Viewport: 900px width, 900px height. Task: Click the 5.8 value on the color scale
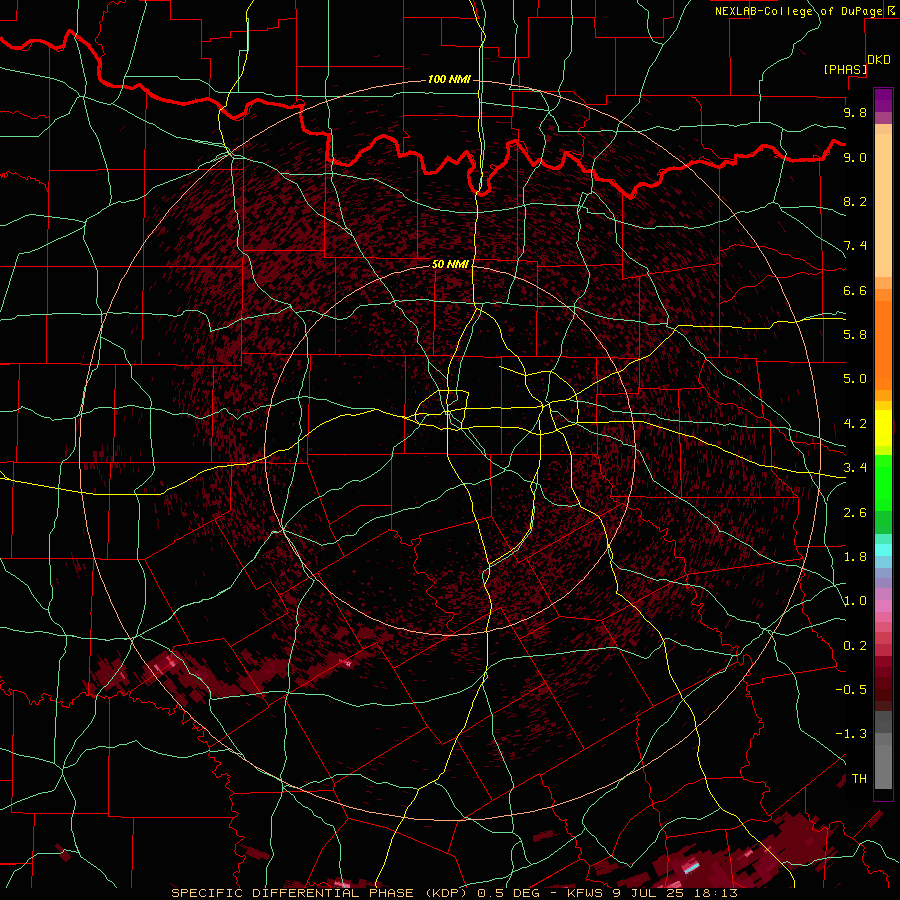[x=855, y=335]
